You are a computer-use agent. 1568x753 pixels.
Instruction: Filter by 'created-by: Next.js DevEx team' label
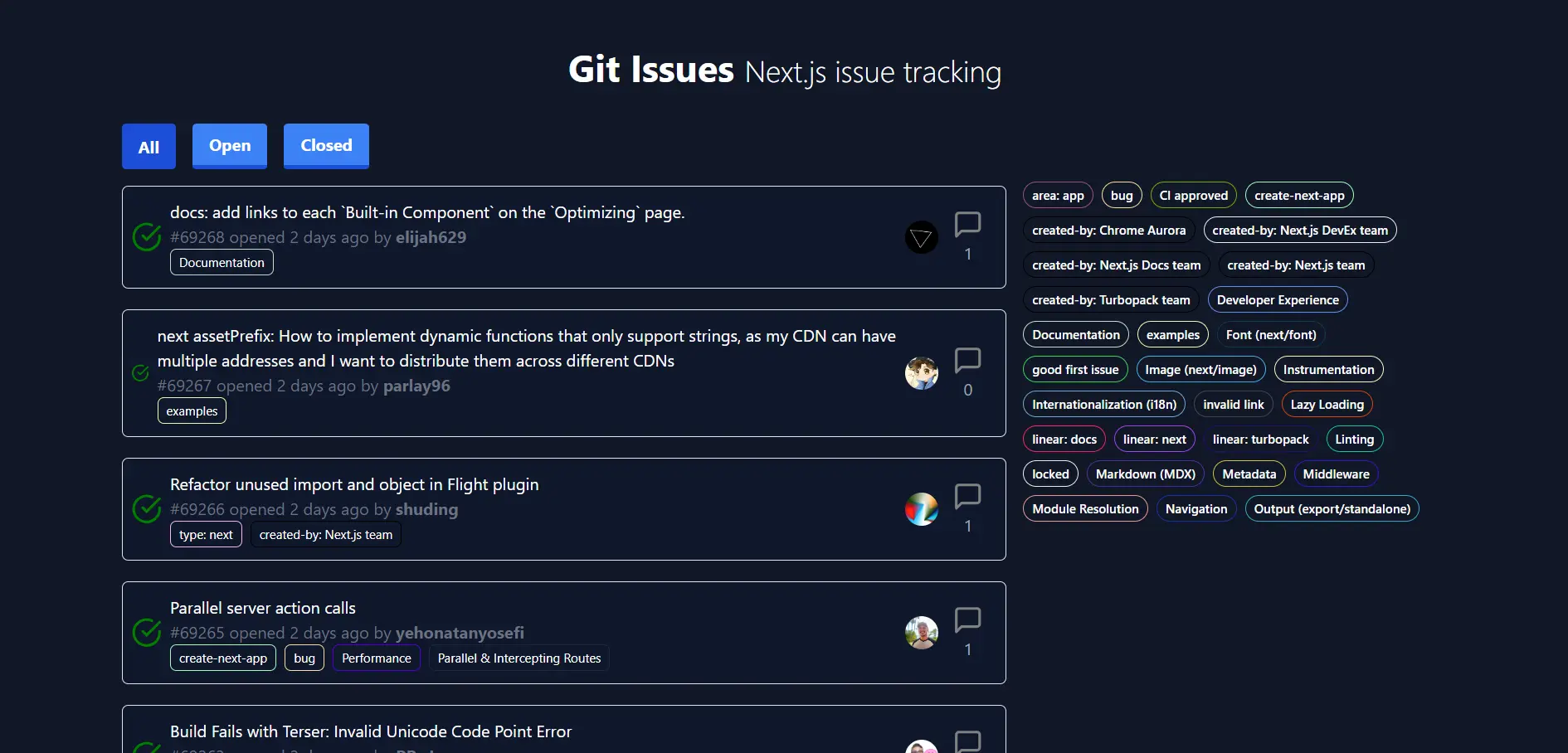pyautogui.click(x=1300, y=231)
